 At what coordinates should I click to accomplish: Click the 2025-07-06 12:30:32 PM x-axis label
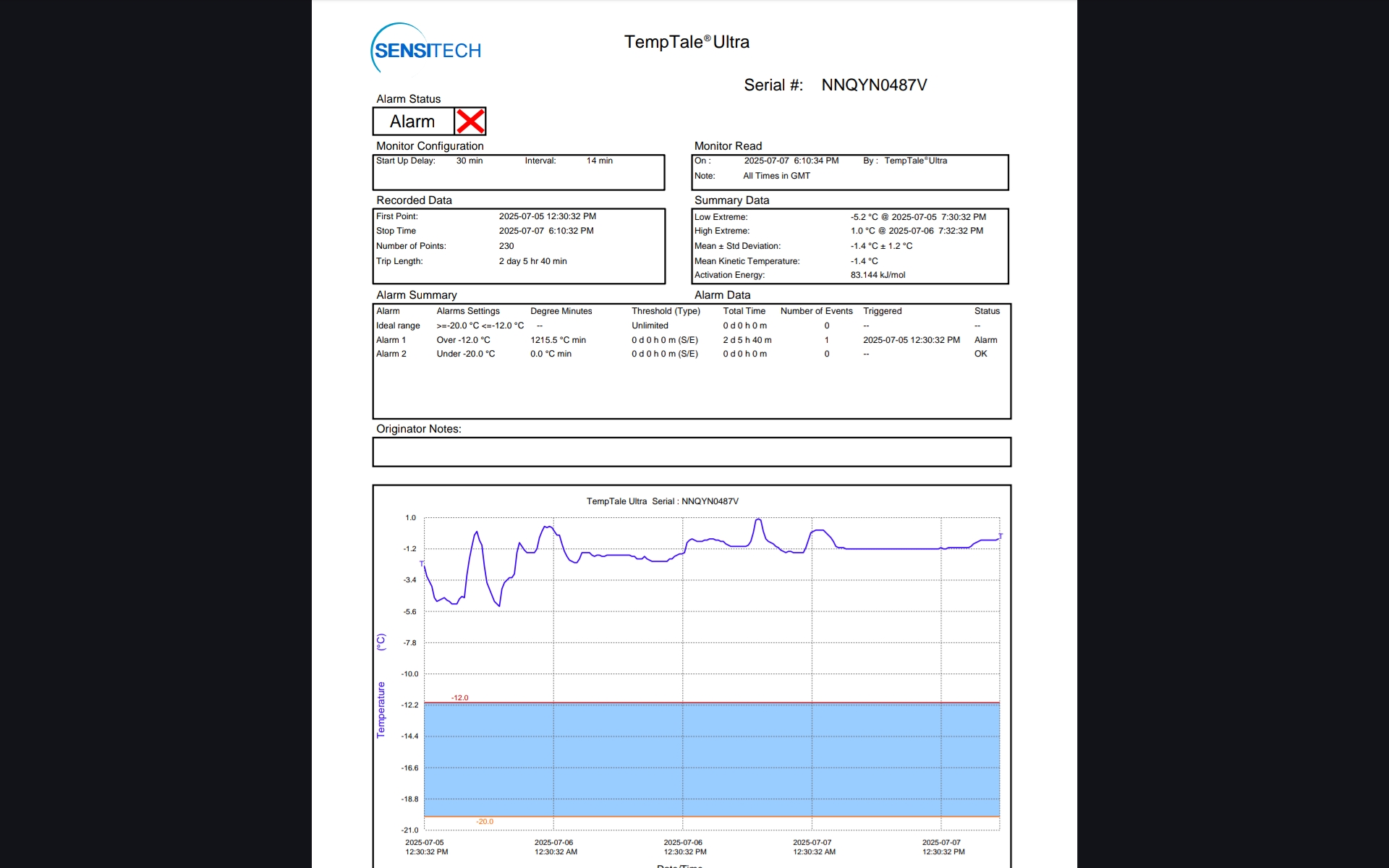coord(684,847)
